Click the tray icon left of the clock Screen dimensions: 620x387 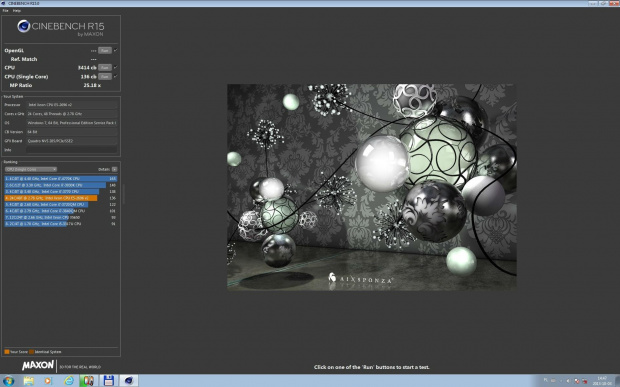584,381
